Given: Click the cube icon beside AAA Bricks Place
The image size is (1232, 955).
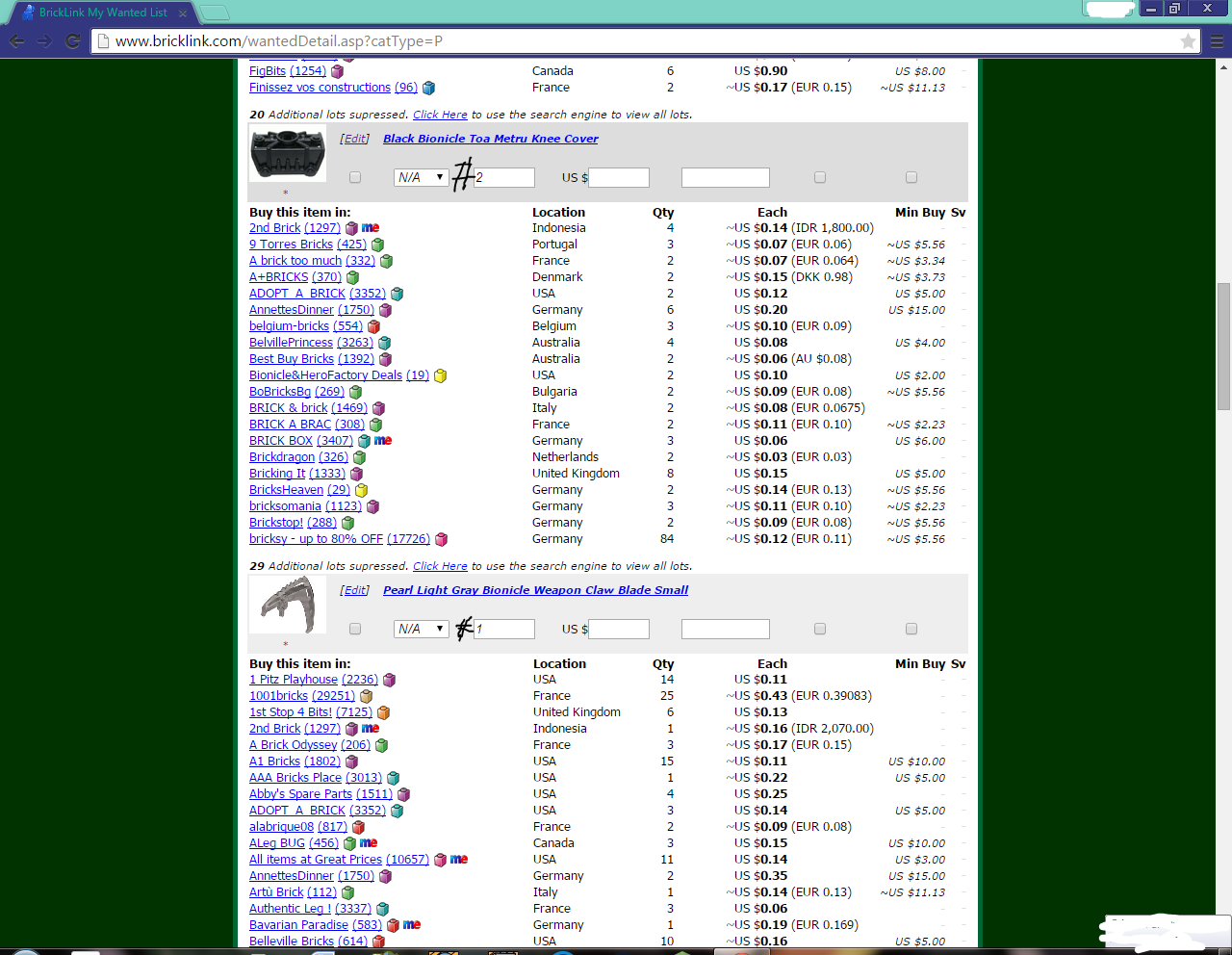Looking at the screenshot, I should 393,778.
